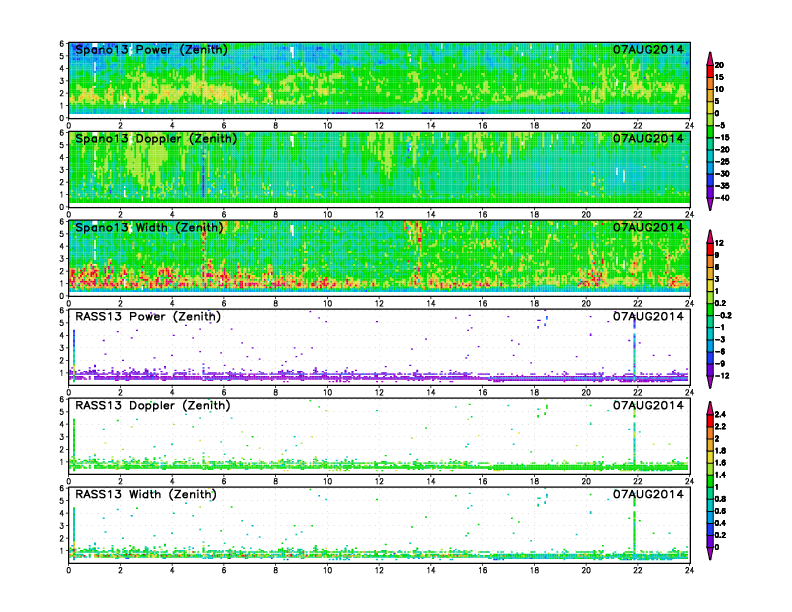Screen dimensions: 792x612
Task: Click the 'RASS13 Power (Zenith)' panel title
Action: (x=148, y=317)
